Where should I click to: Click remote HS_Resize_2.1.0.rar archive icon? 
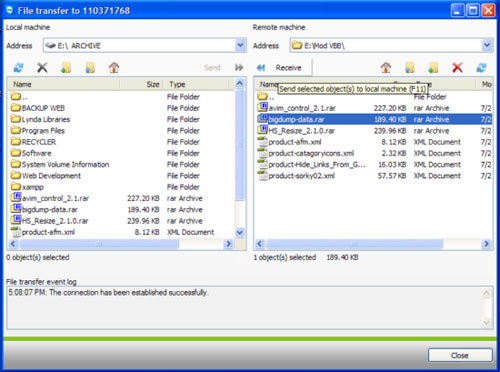click(263, 130)
